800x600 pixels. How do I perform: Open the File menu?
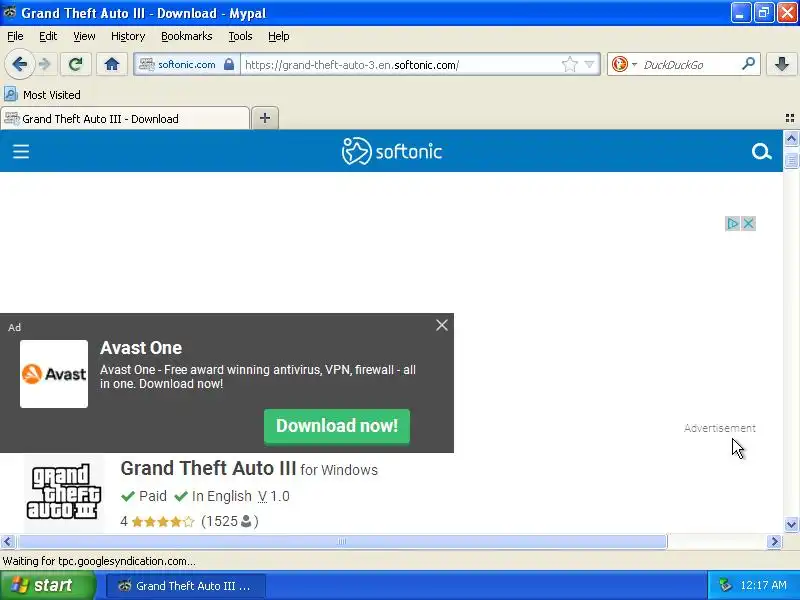[x=15, y=36]
